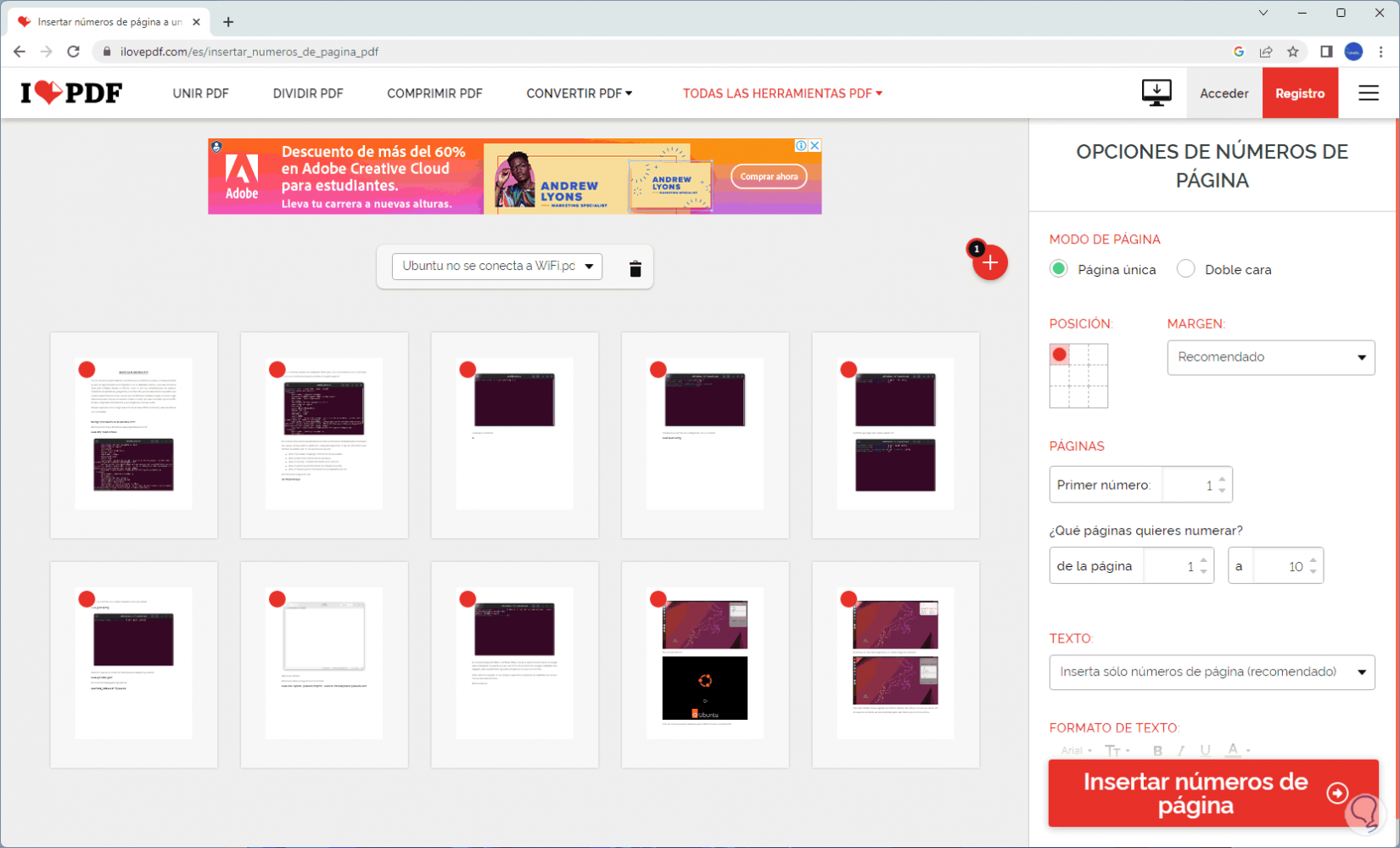This screenshot has width=1400, height=848.
Task: Expand the Convertir PDF menu
Action: (580, 93)
